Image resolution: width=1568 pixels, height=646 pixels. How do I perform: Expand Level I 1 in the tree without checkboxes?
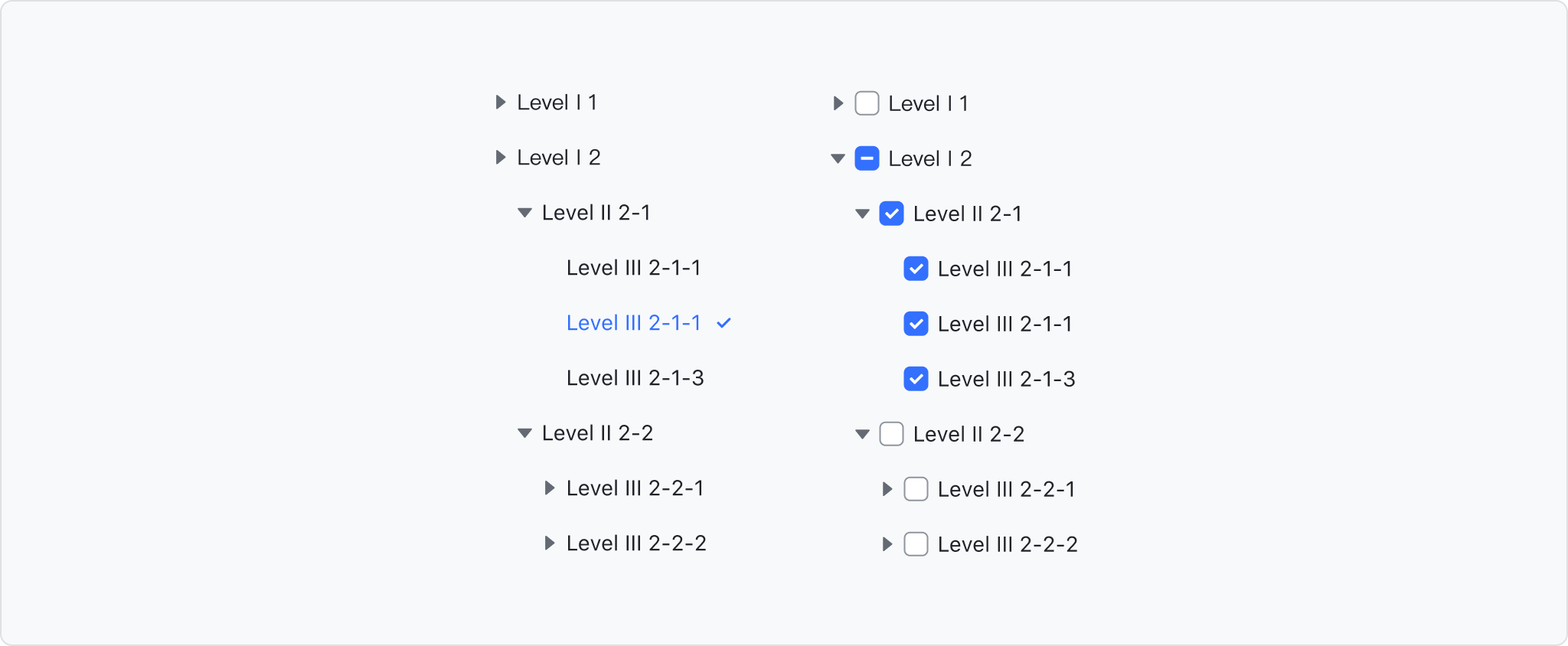(x=500, y=102)
